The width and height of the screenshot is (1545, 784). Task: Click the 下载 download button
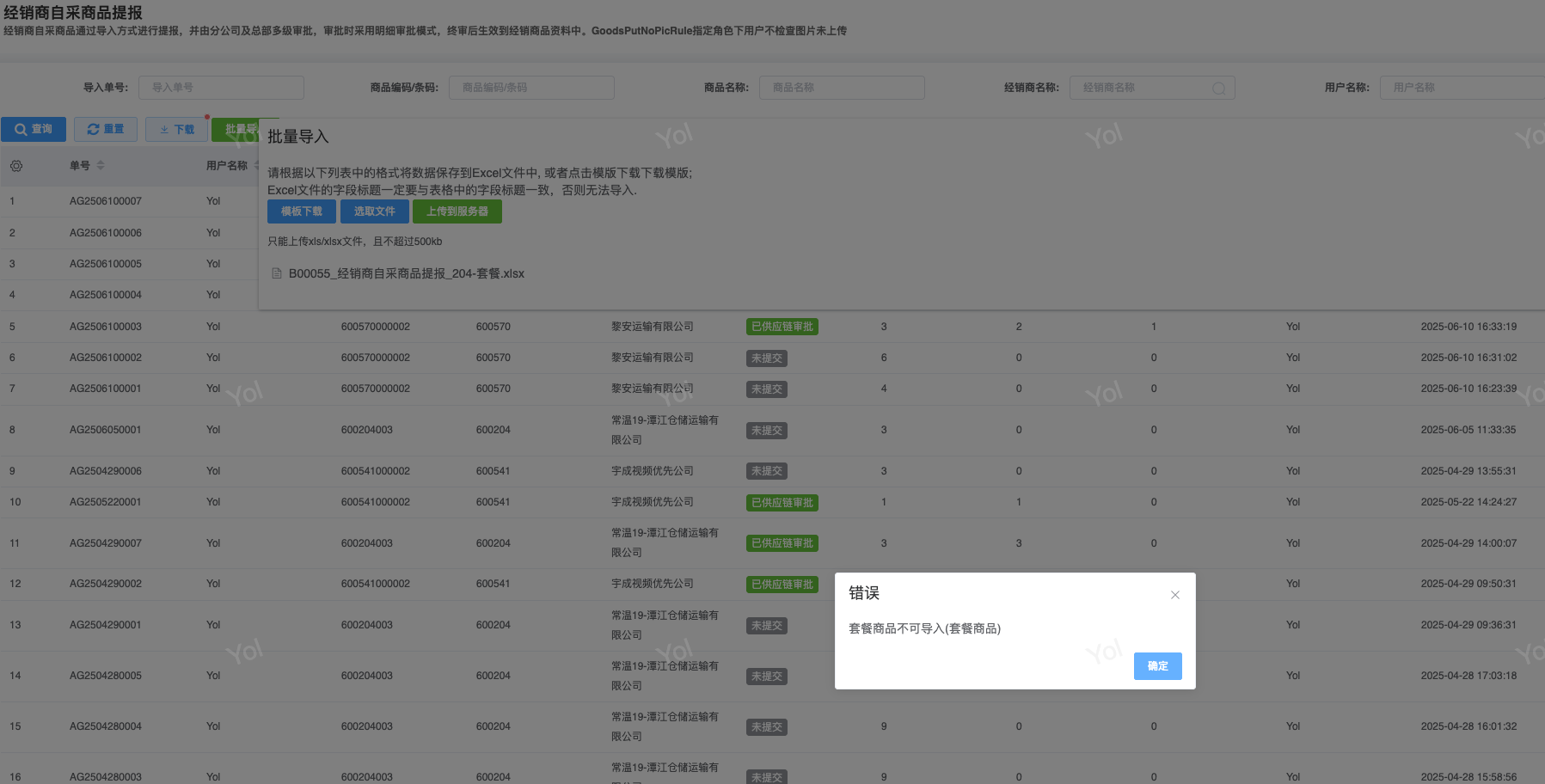click(x=176, y=129)
